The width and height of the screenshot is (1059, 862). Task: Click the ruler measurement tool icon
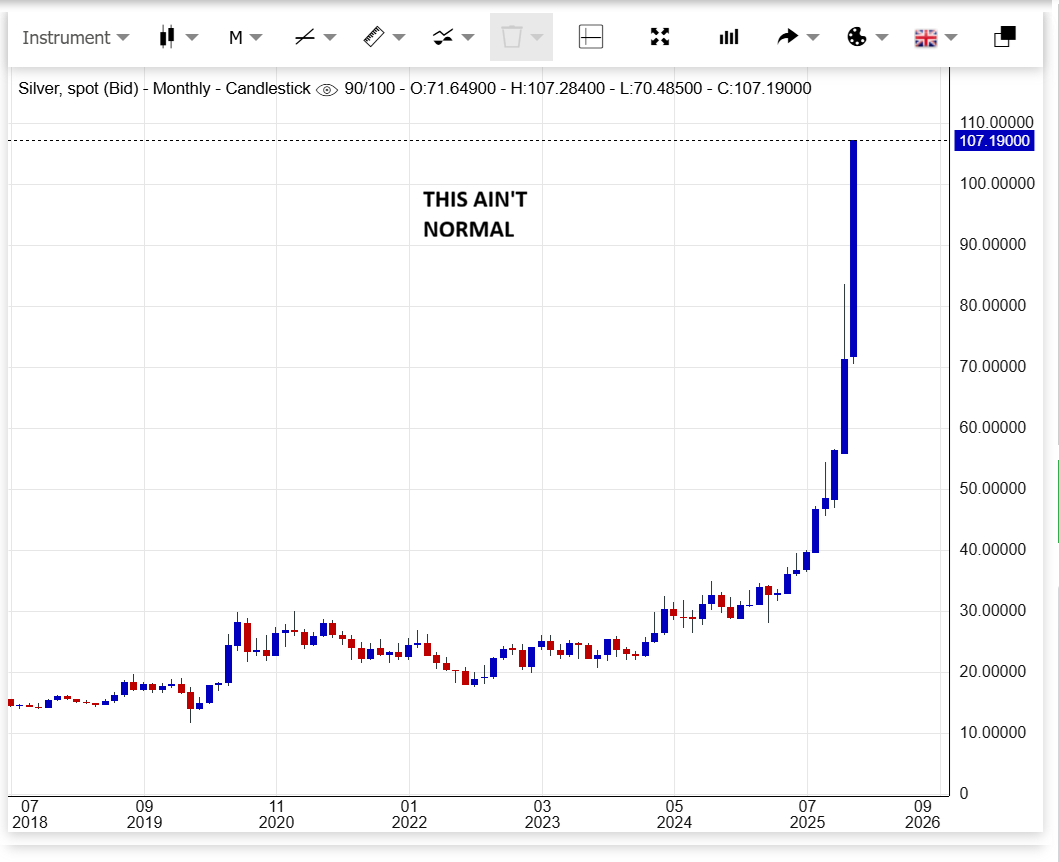pos(373,37)
